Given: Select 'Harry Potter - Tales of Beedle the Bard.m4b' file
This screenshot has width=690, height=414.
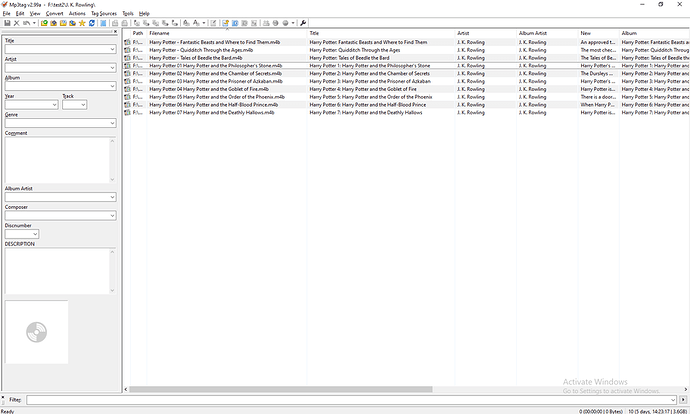Looking at the screenshot, I should [196, 58].
